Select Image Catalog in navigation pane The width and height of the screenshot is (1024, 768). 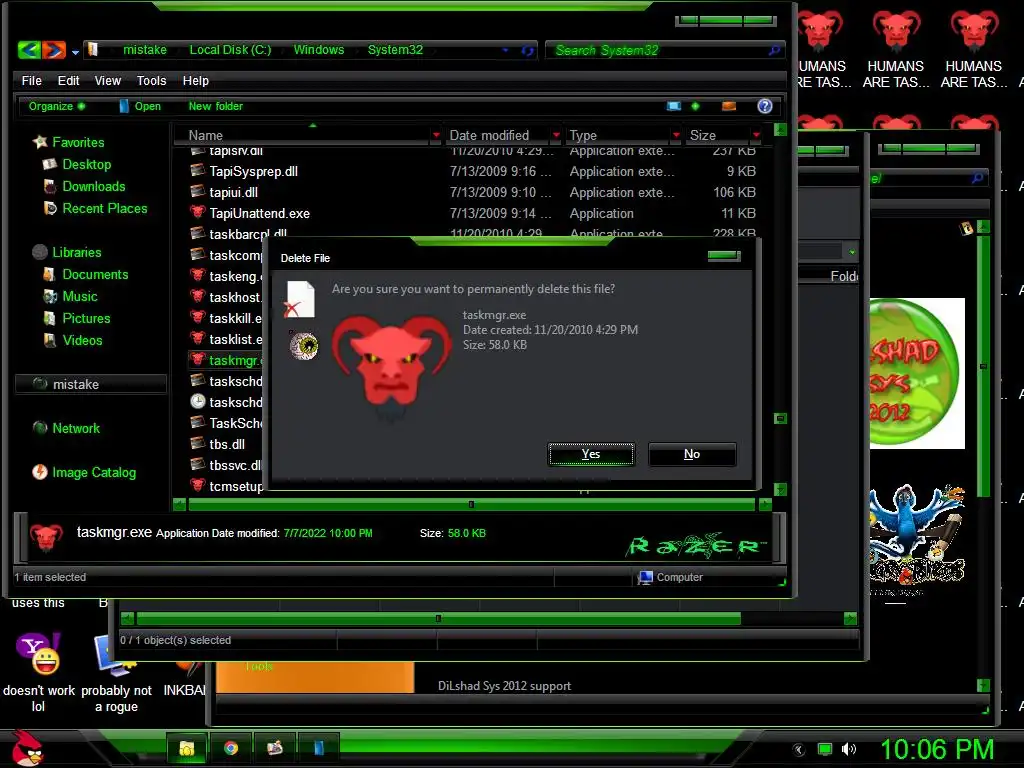(84, 472)
